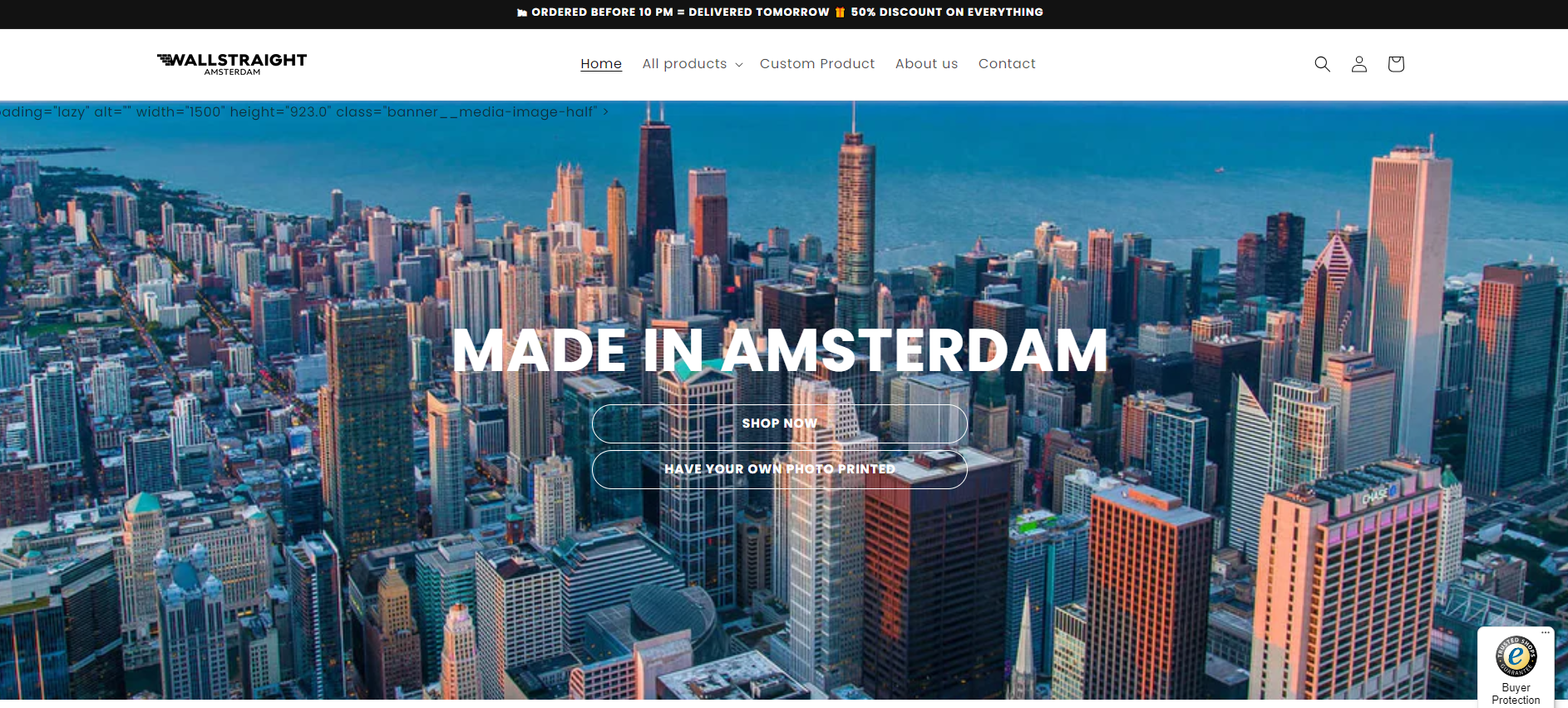Screen dimensions: 1568x708
Task: Navigate to About us
Action: click(926, 64)
